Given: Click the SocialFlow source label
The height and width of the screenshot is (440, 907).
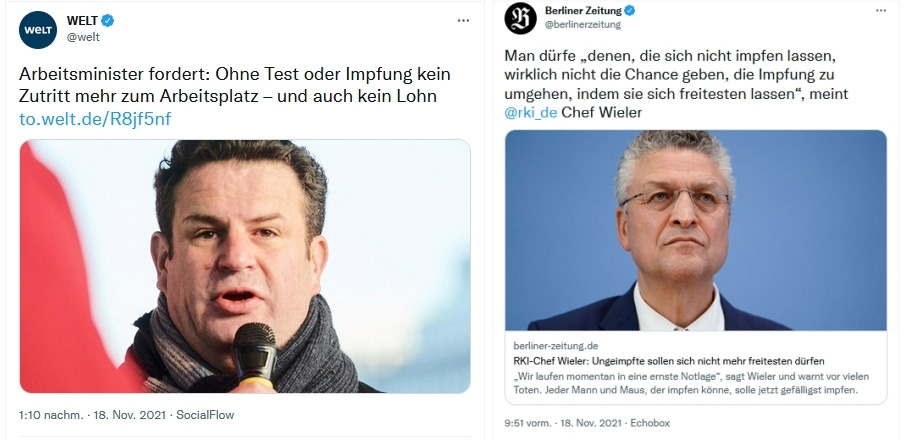Looking at the screenshot, I should click(x=205, y=415).
